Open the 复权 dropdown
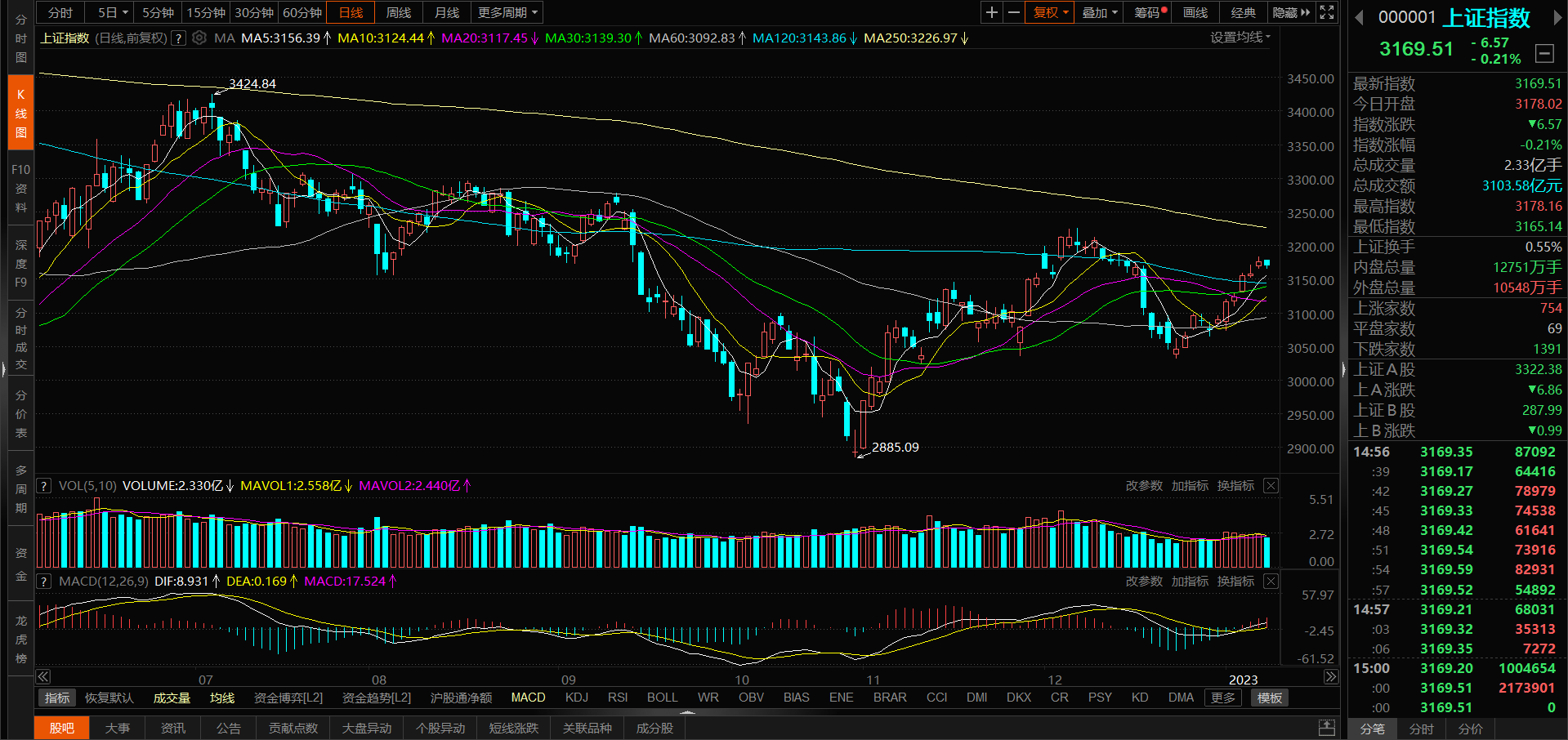 point(1050,12)
